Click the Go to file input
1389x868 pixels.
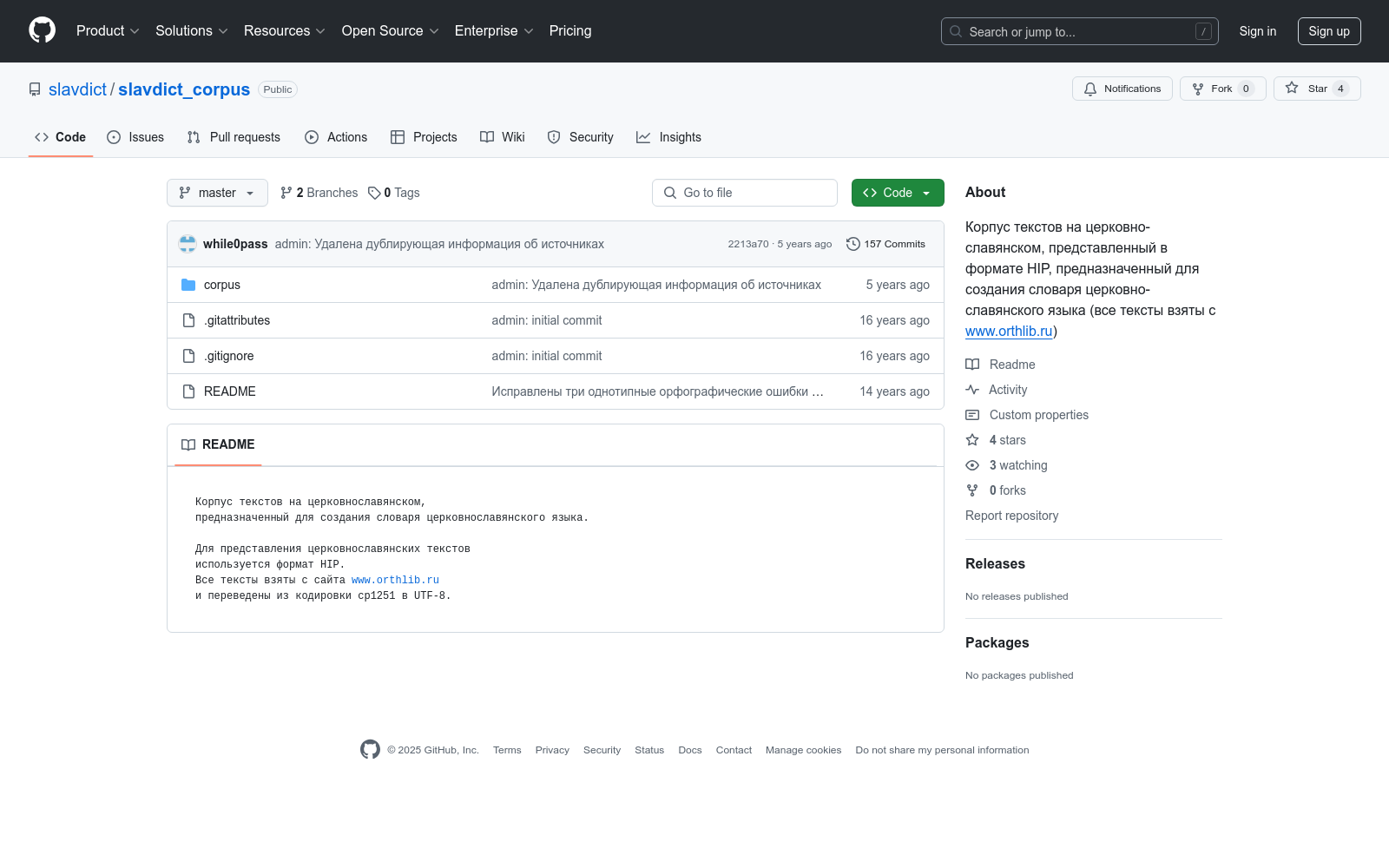[745, 193]
